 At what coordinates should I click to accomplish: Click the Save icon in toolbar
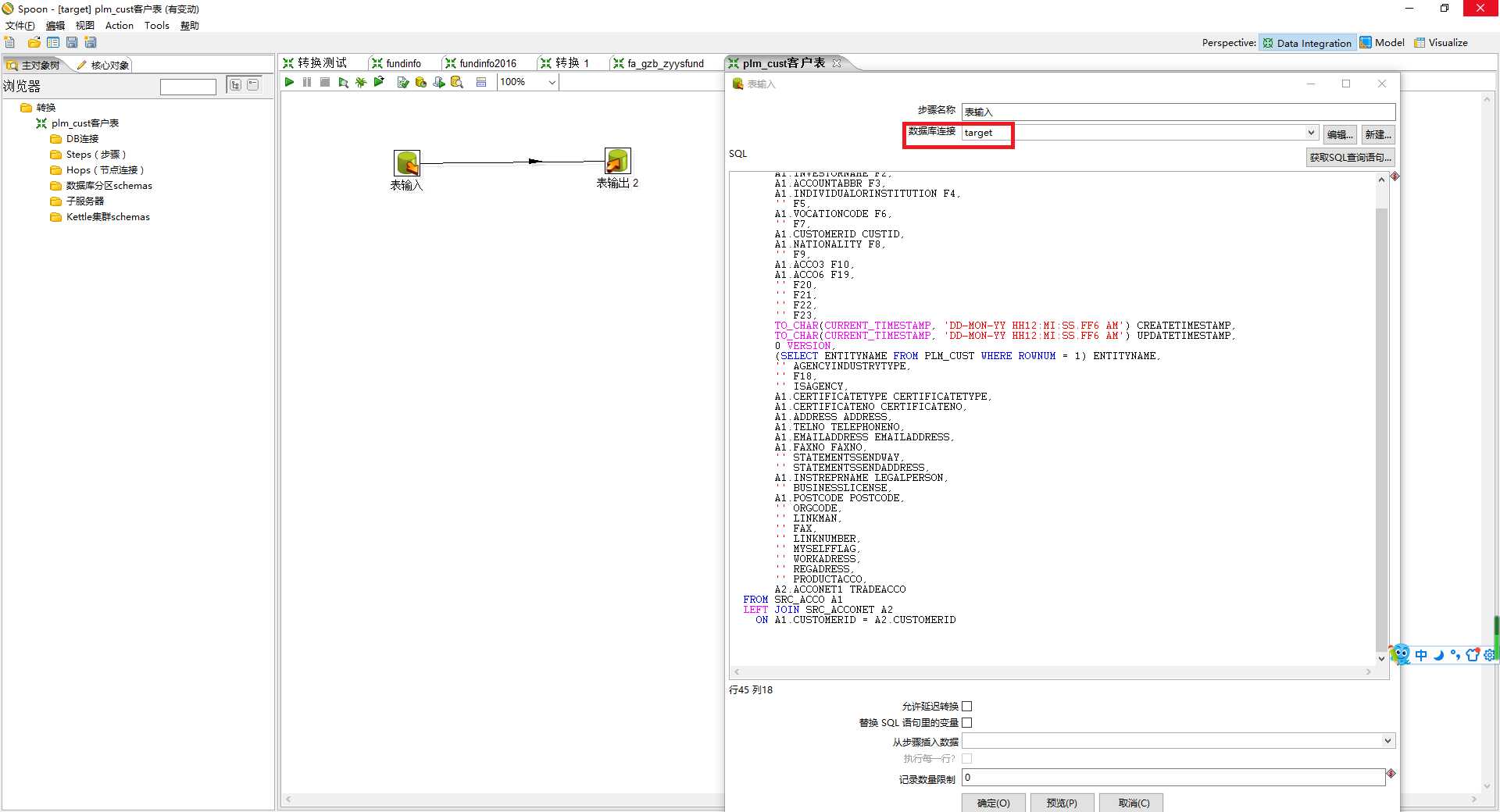click(x=72, y=42)
